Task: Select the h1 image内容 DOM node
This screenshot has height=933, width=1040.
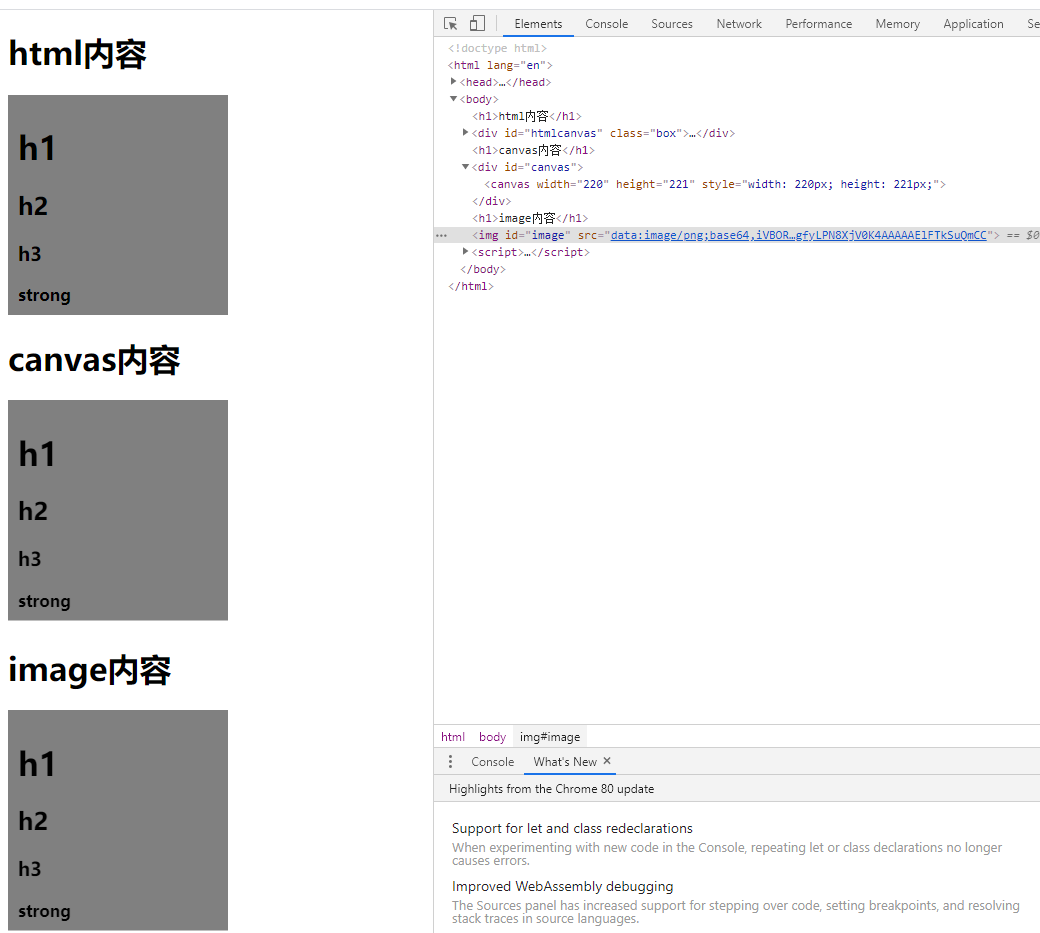Action: tap(530, 218)
